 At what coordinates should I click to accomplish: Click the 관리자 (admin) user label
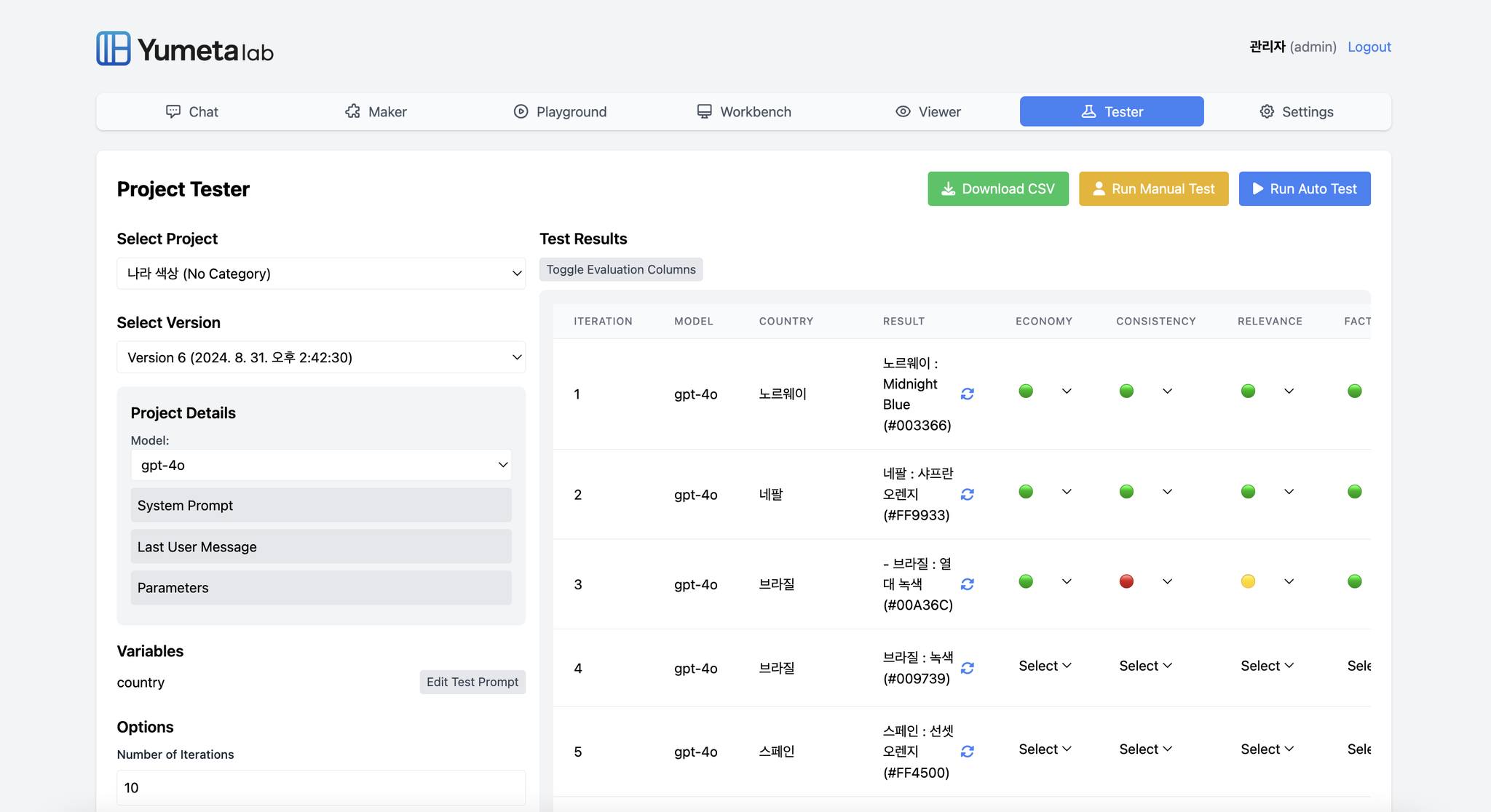(x=1293, y=47)
